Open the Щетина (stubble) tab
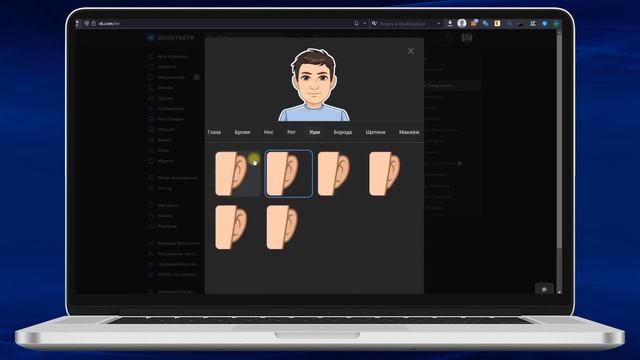 375,132
